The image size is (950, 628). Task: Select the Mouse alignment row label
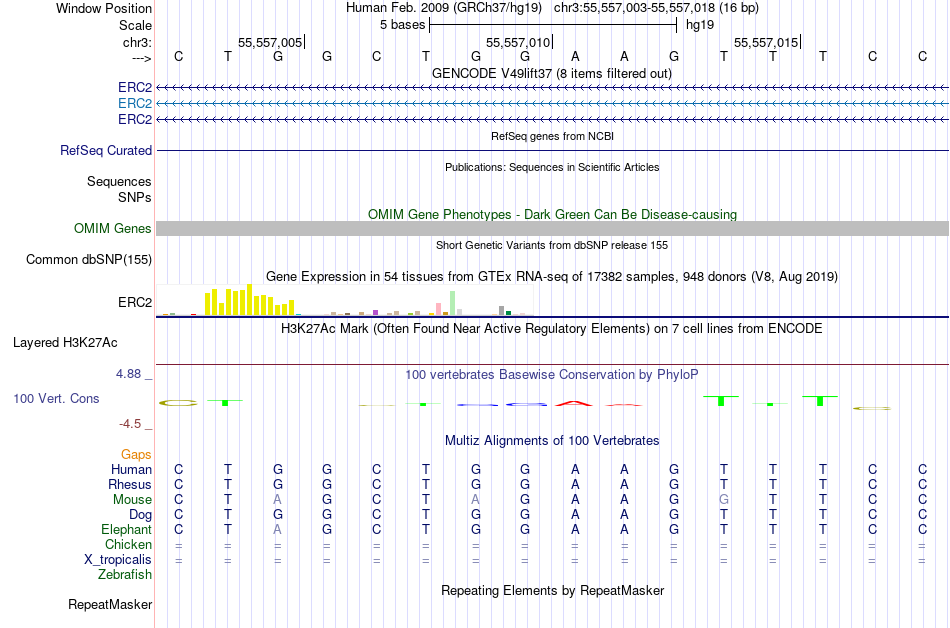click(x=132, y=500)
